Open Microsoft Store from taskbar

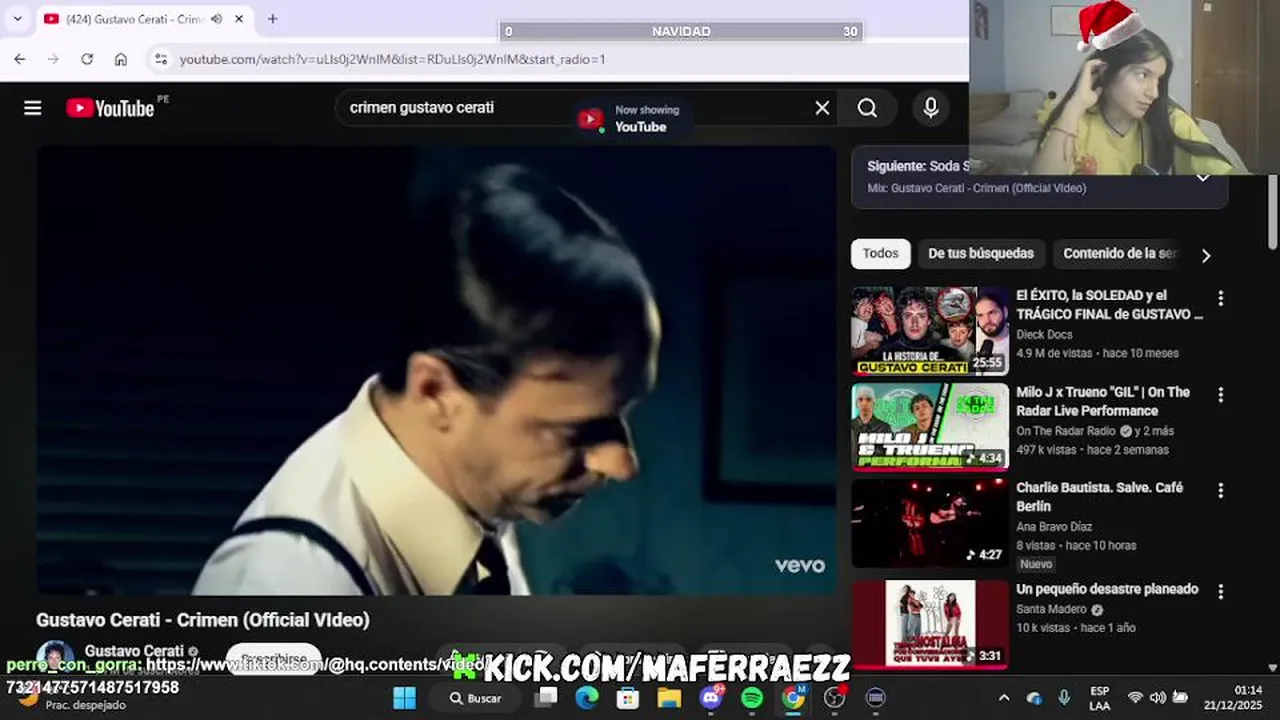coord(628,698)
